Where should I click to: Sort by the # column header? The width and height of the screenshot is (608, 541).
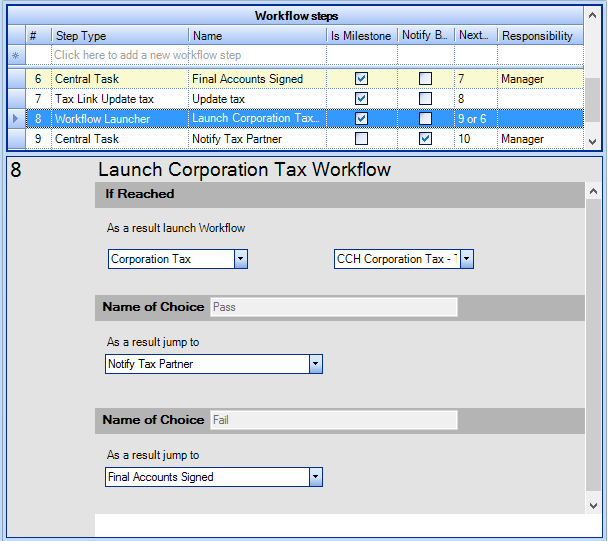pyautogui.click(x=38, y=36)
